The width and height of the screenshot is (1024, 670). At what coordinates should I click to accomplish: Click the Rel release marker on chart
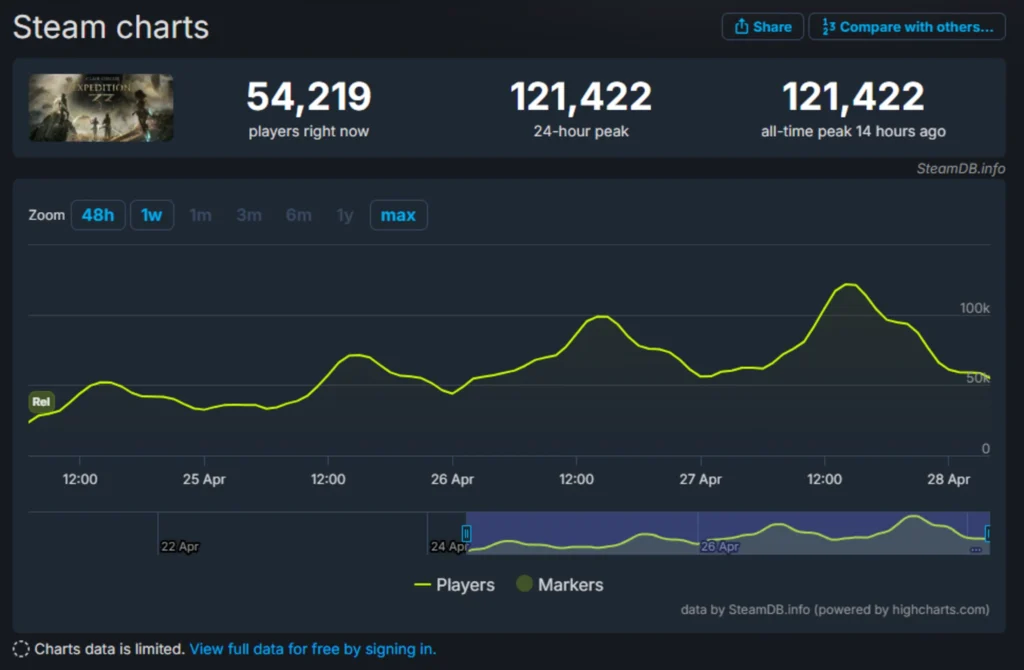point(41,402)
